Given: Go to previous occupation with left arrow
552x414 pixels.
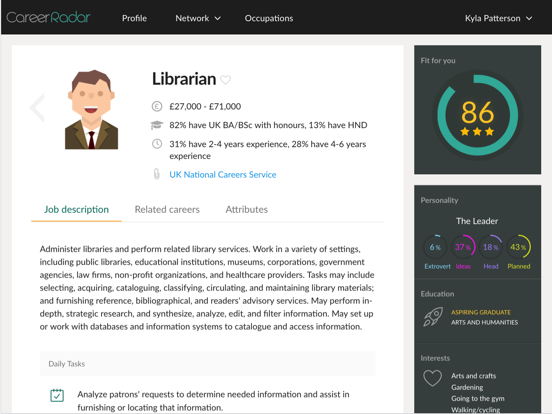Looking at the screenshot, I should [37, 108].
